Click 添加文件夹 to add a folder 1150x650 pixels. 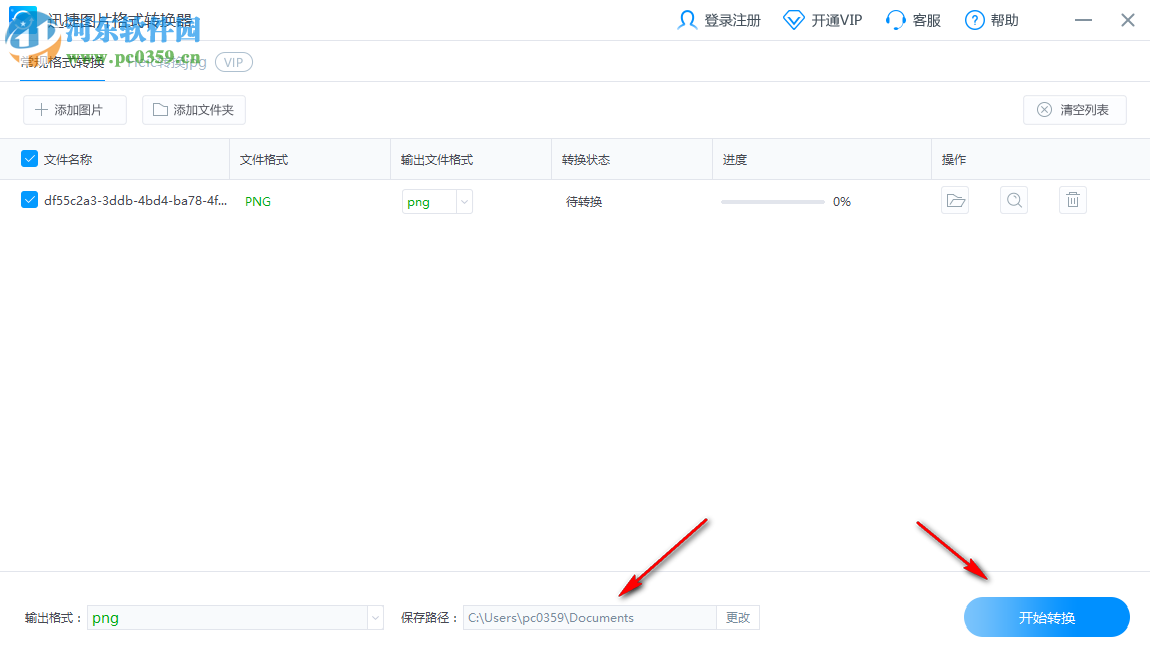(x=193, y=110)
